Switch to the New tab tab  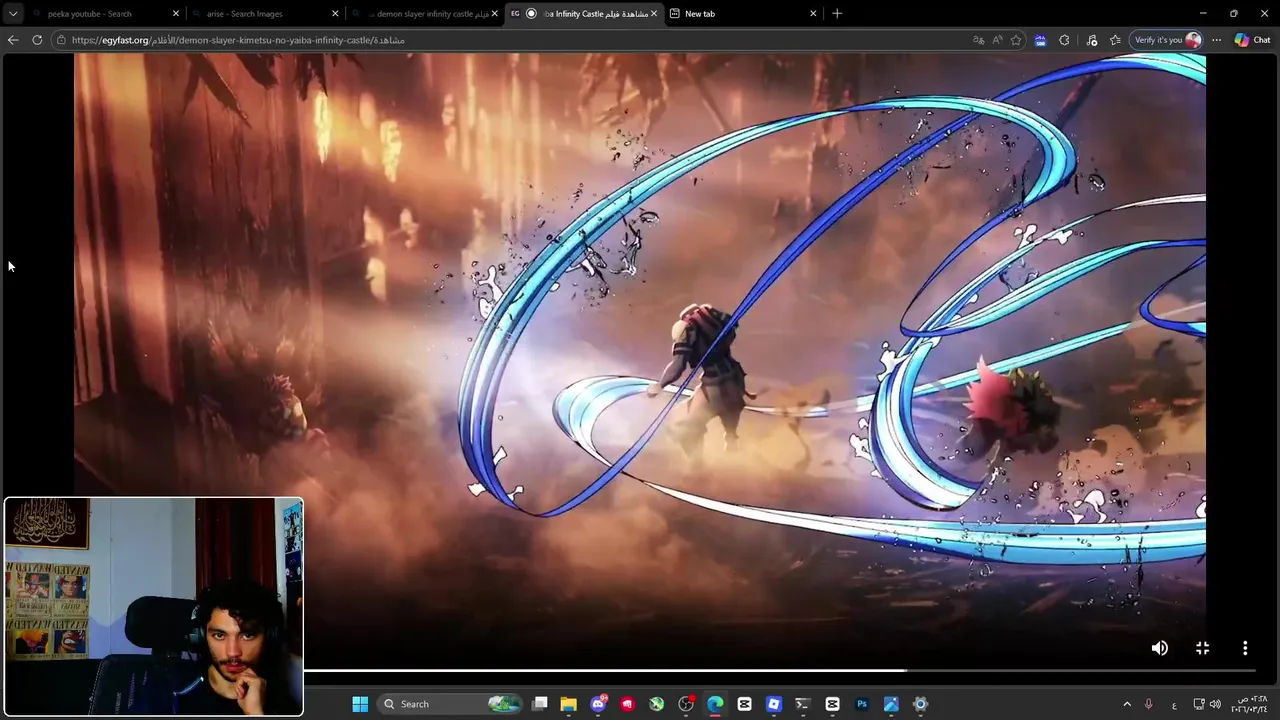[x=743, y=14]
